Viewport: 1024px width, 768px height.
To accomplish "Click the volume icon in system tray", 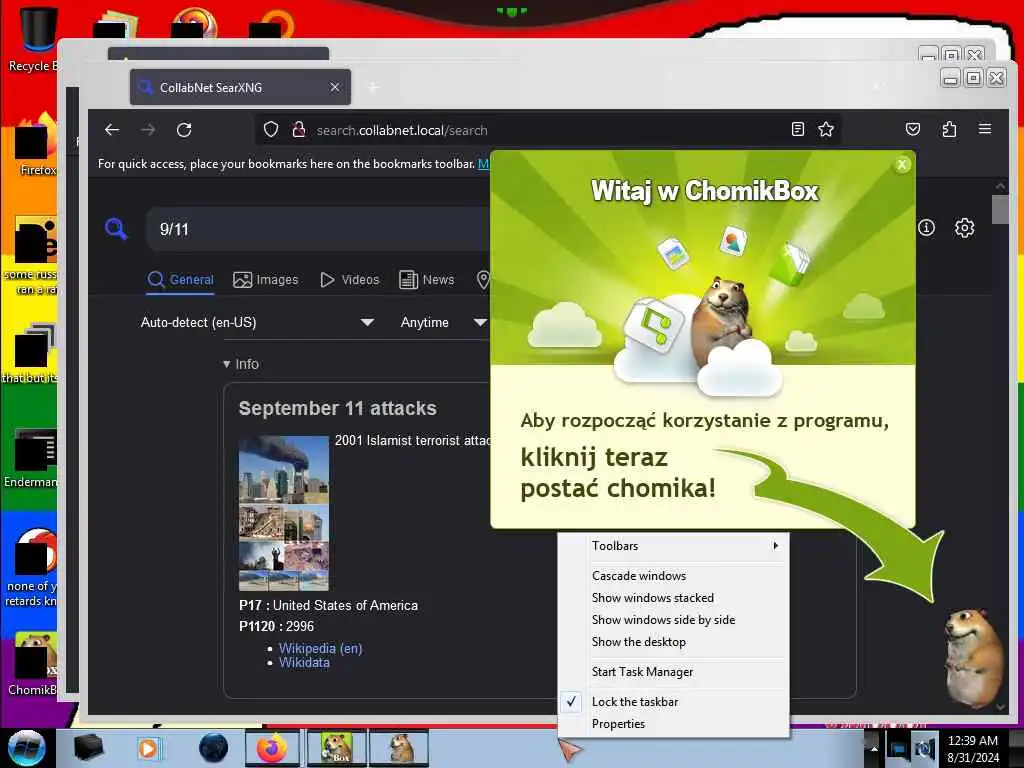I will (923, 748).
